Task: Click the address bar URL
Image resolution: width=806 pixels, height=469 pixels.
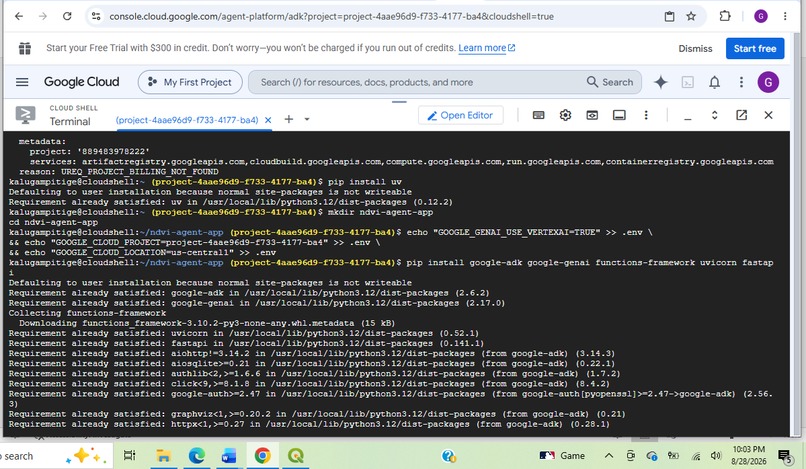Action: point(331,16)
